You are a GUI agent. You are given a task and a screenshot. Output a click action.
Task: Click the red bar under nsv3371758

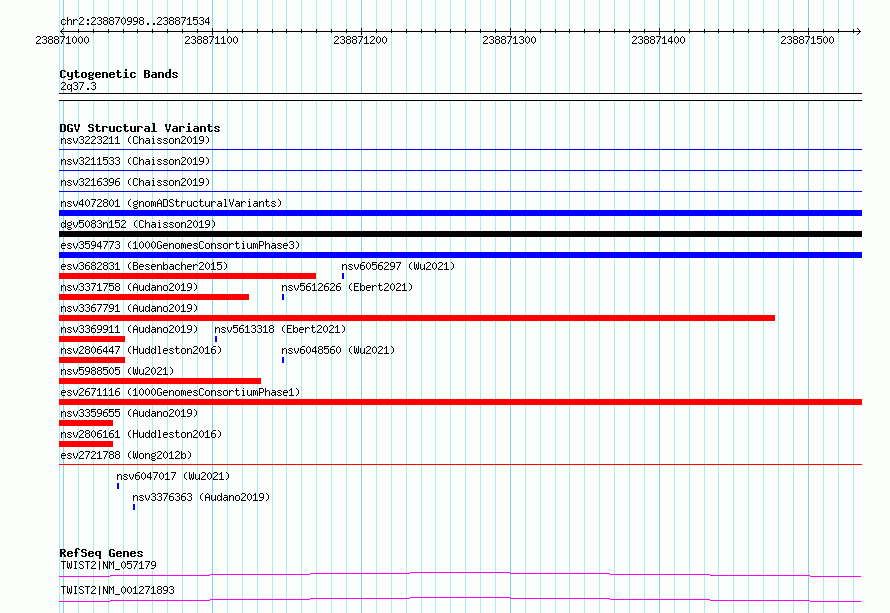pos(154,297)
